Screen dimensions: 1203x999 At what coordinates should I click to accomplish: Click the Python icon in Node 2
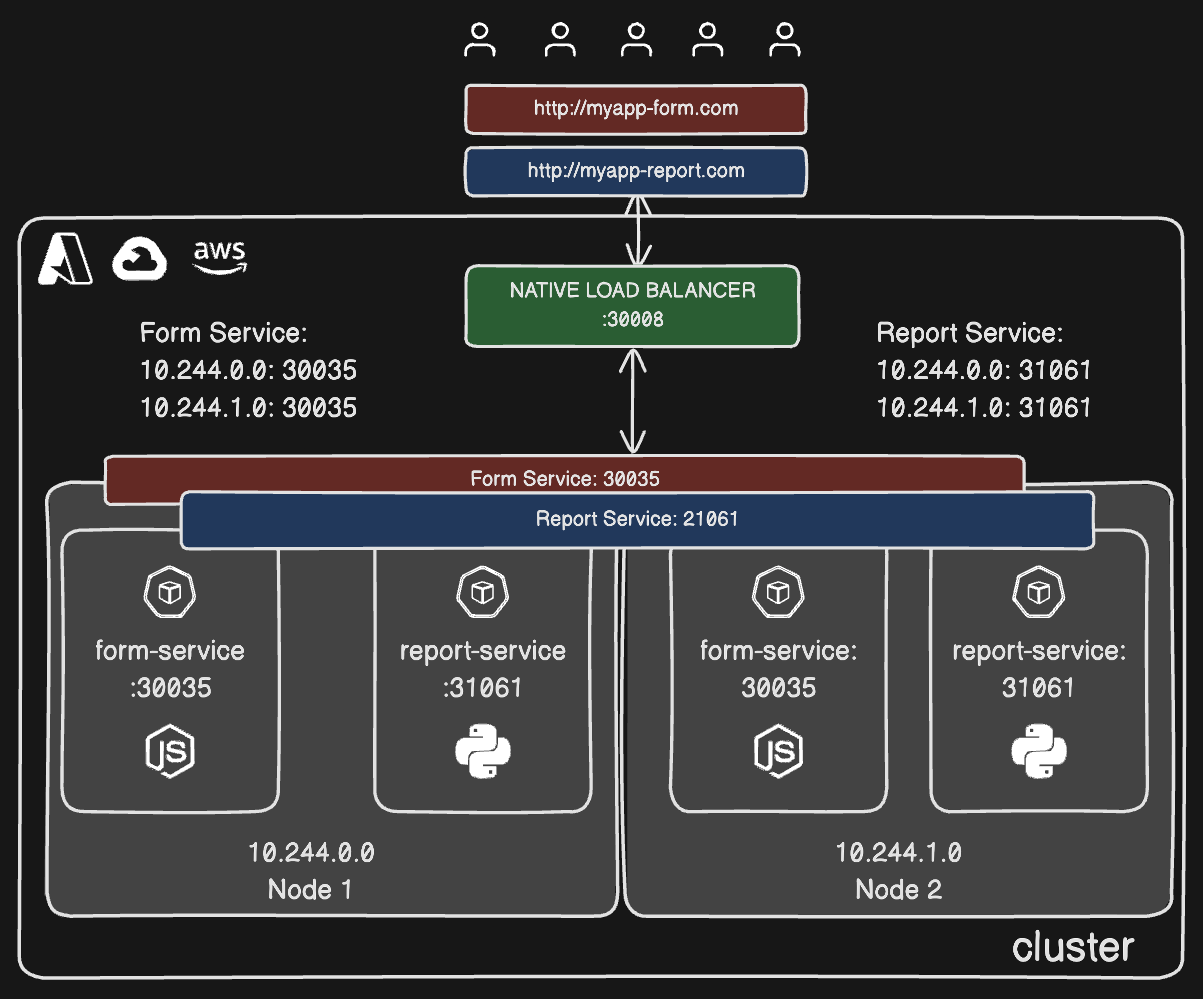click(1039, 753)
